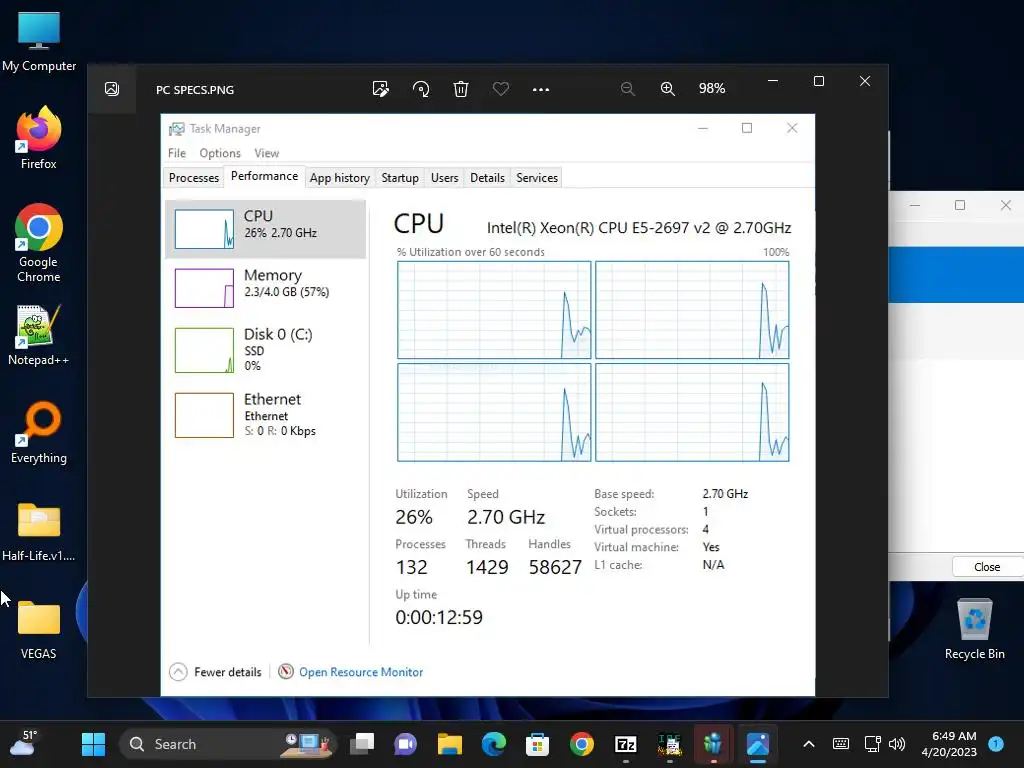Click the Virtual machine Yes value
This screenshot has height=768, width=1024.
click(x=711, y=547)
